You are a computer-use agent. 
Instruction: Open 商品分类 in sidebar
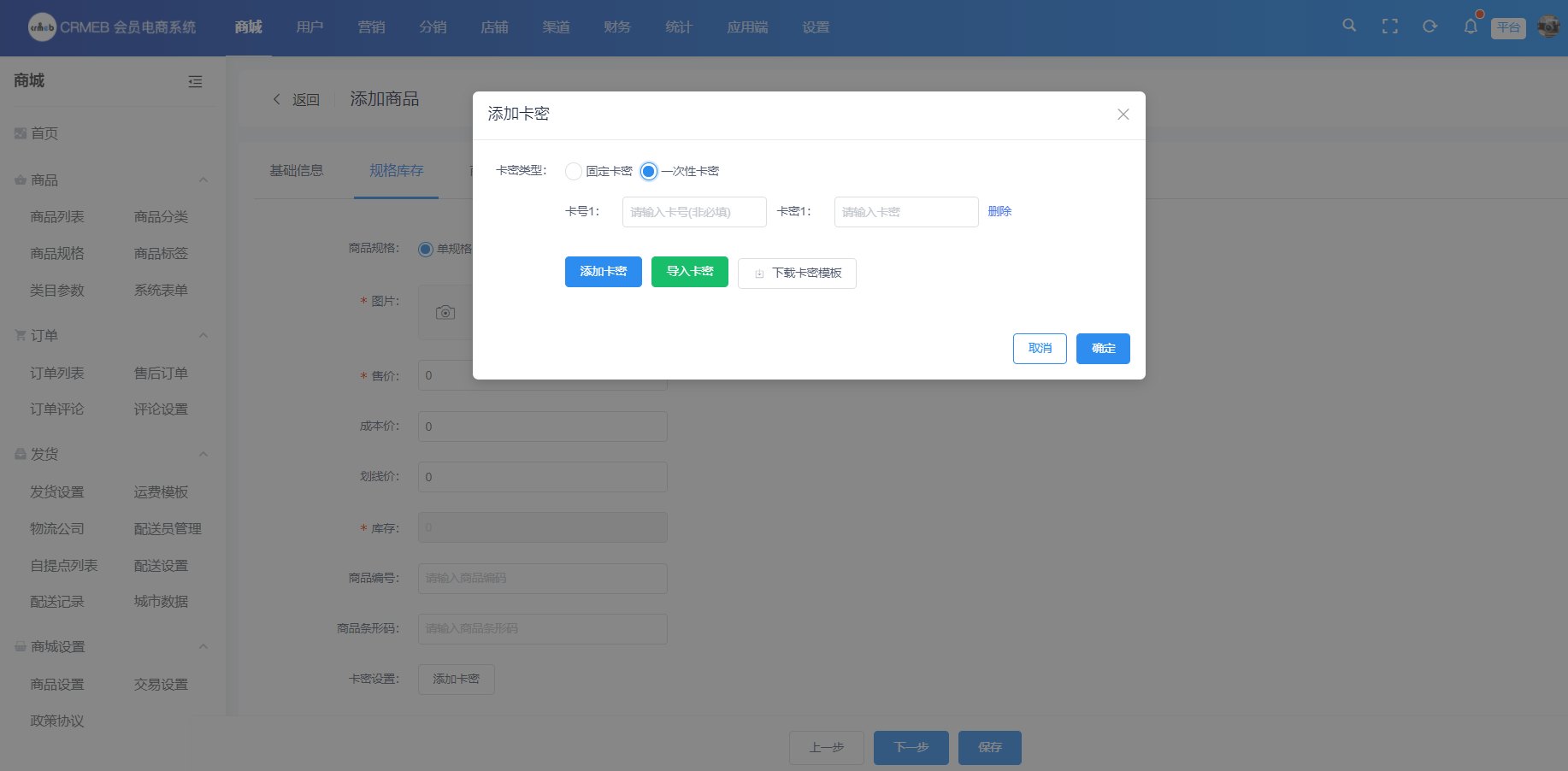161,217
